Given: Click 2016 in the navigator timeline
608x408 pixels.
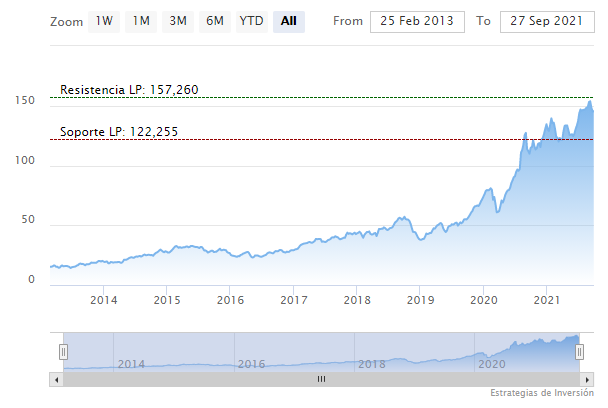Looking at the screenshot, I should (250, 364).
